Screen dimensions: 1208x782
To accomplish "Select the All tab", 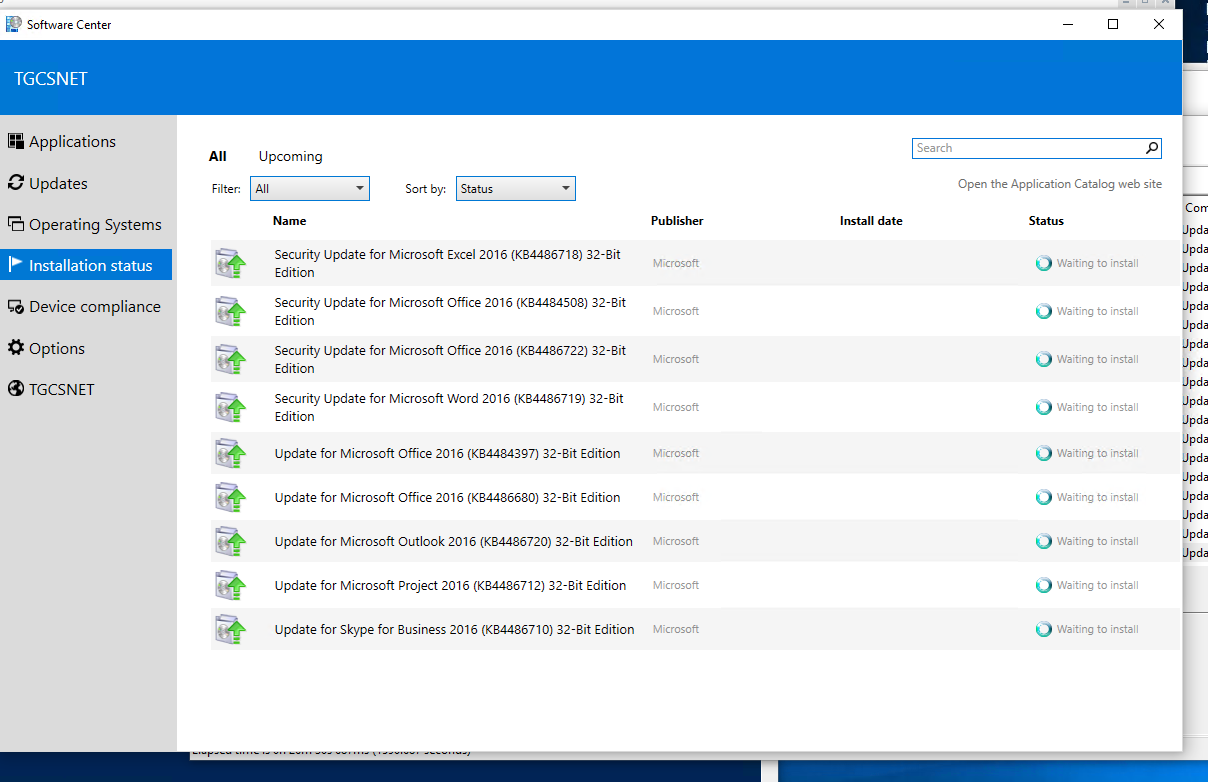I will coord(217,156).
